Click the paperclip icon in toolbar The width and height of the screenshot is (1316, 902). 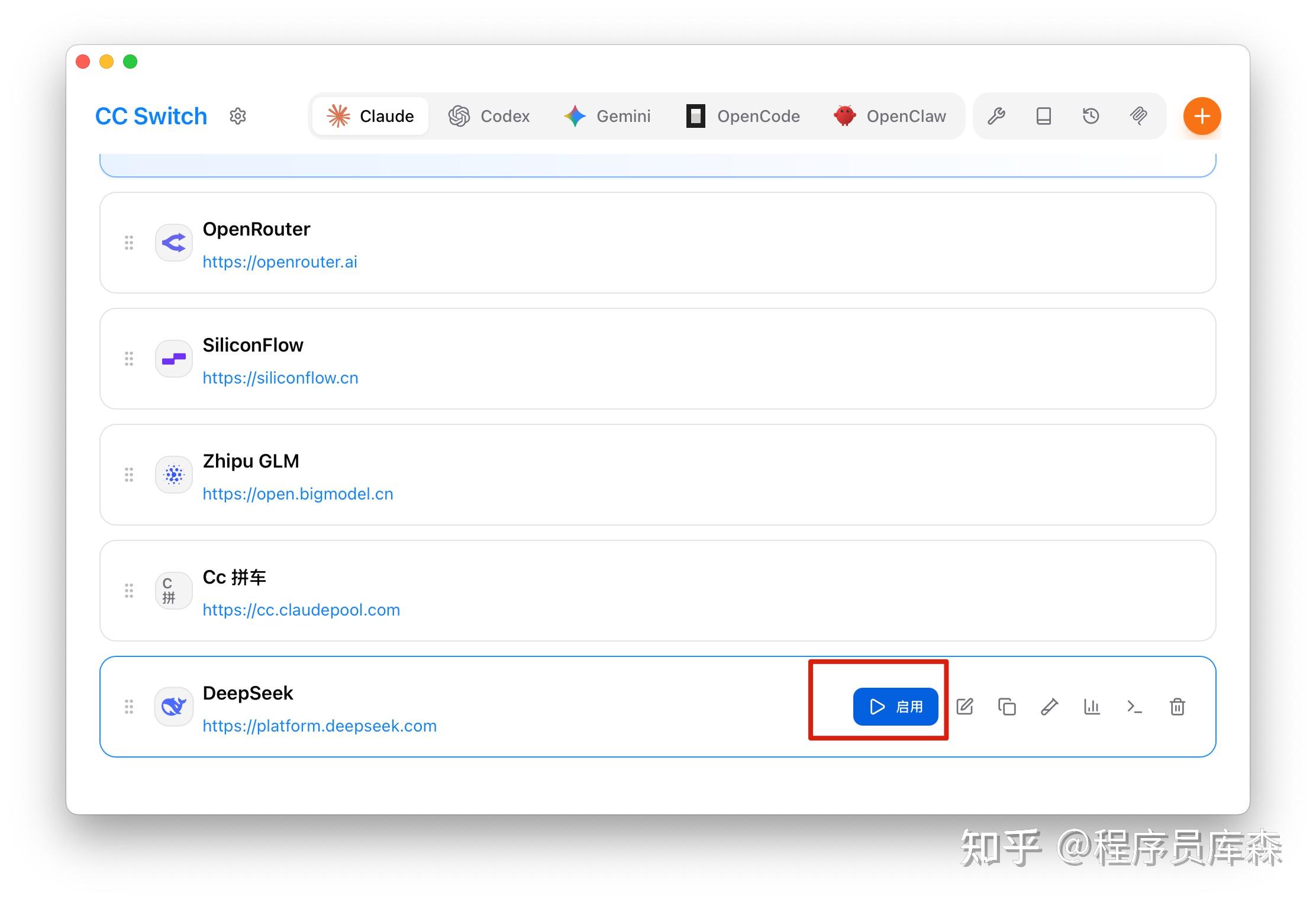click(x=1138, y=116)
